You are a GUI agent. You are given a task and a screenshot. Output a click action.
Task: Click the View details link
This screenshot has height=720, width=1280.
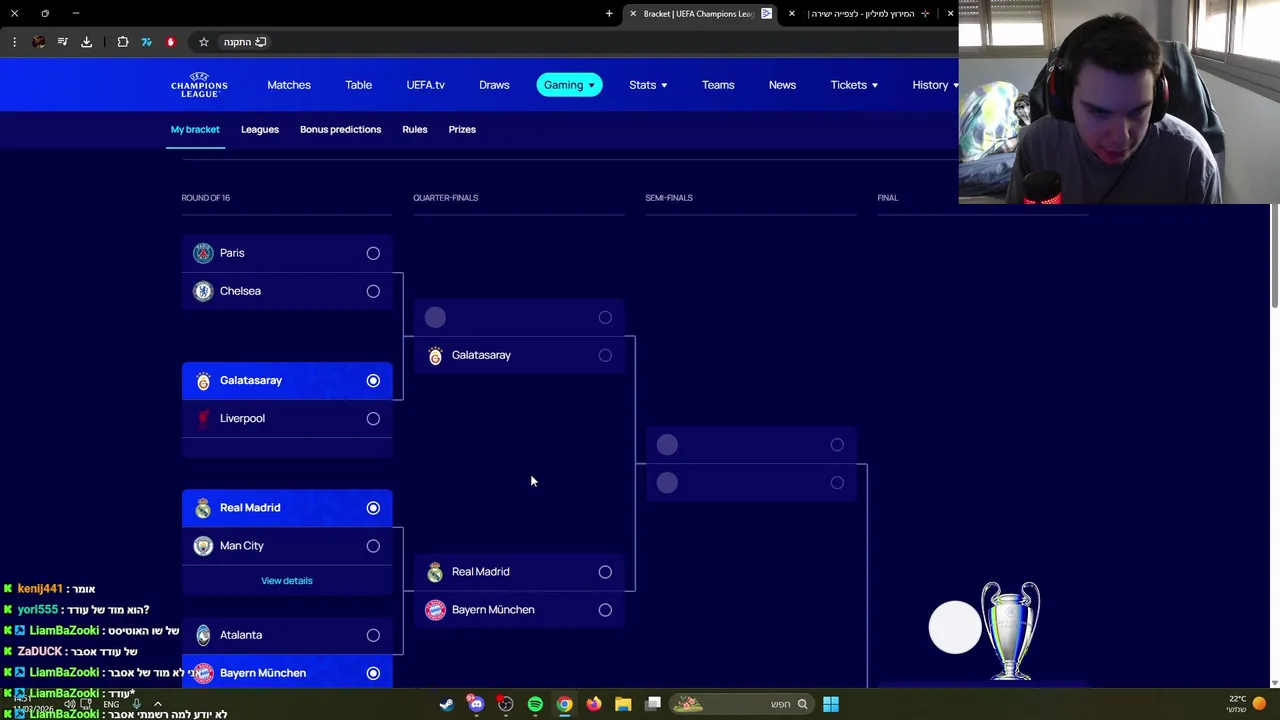[287, 581]
